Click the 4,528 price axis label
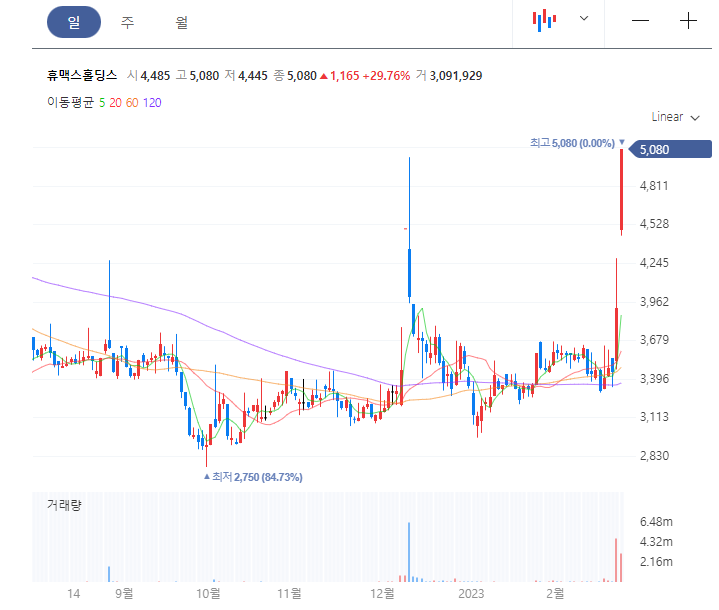Image resolution: width=719 pixels, height=610 pixels. pyautogui.click(x=654, y=224)
